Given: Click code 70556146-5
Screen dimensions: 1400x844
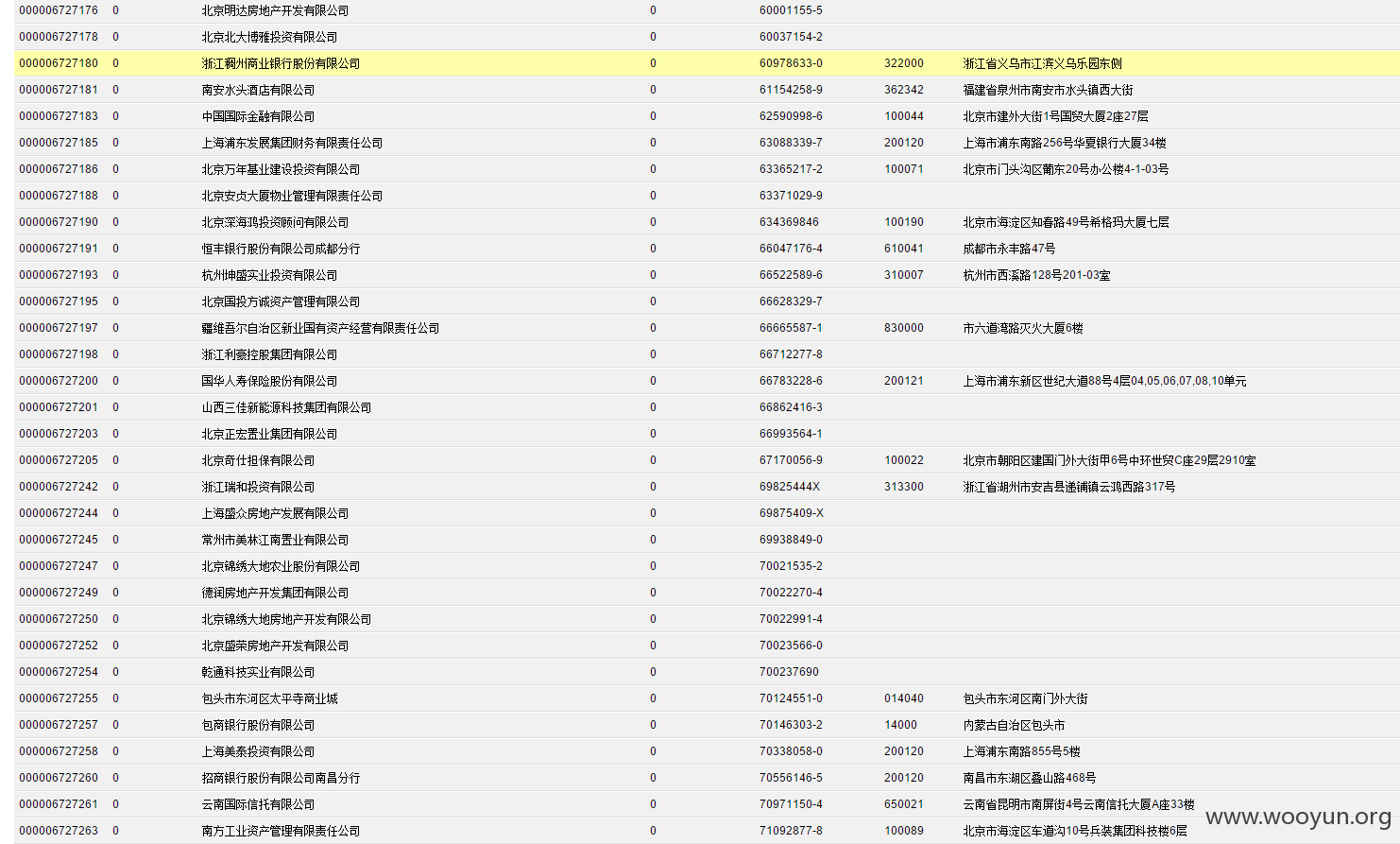Looking at the screenshot, I should 791,778.
